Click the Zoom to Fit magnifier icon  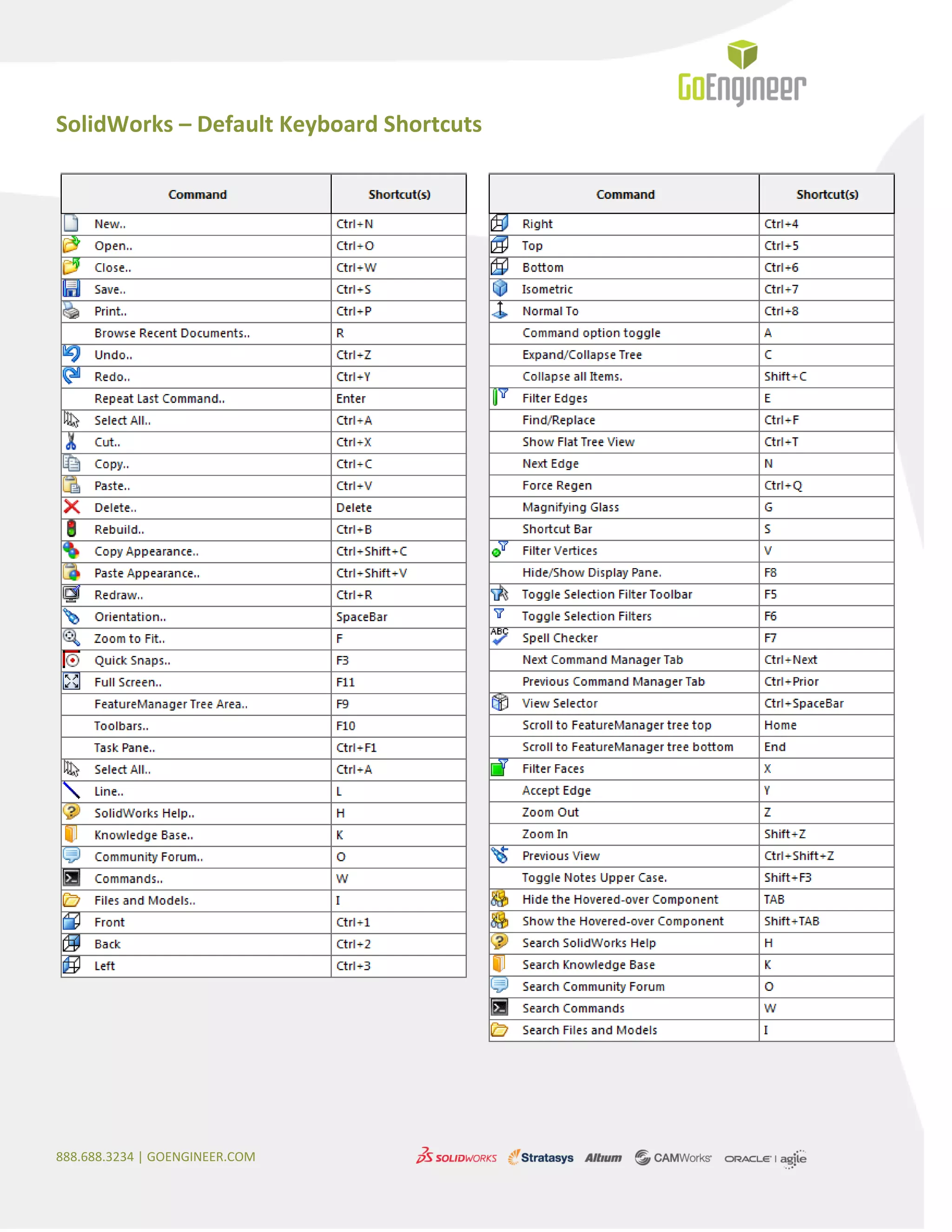pos(72,638)
